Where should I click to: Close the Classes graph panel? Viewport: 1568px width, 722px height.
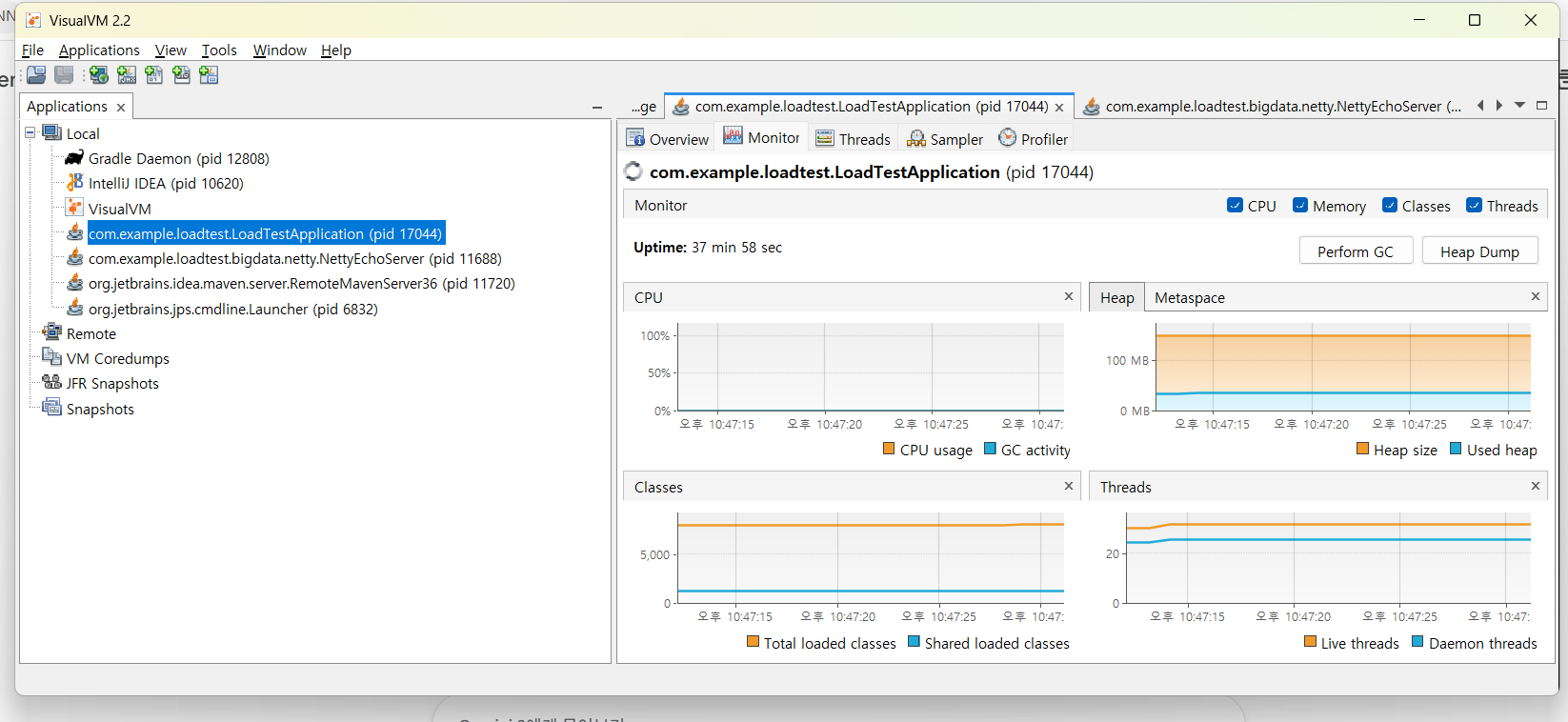[1069, 486]
